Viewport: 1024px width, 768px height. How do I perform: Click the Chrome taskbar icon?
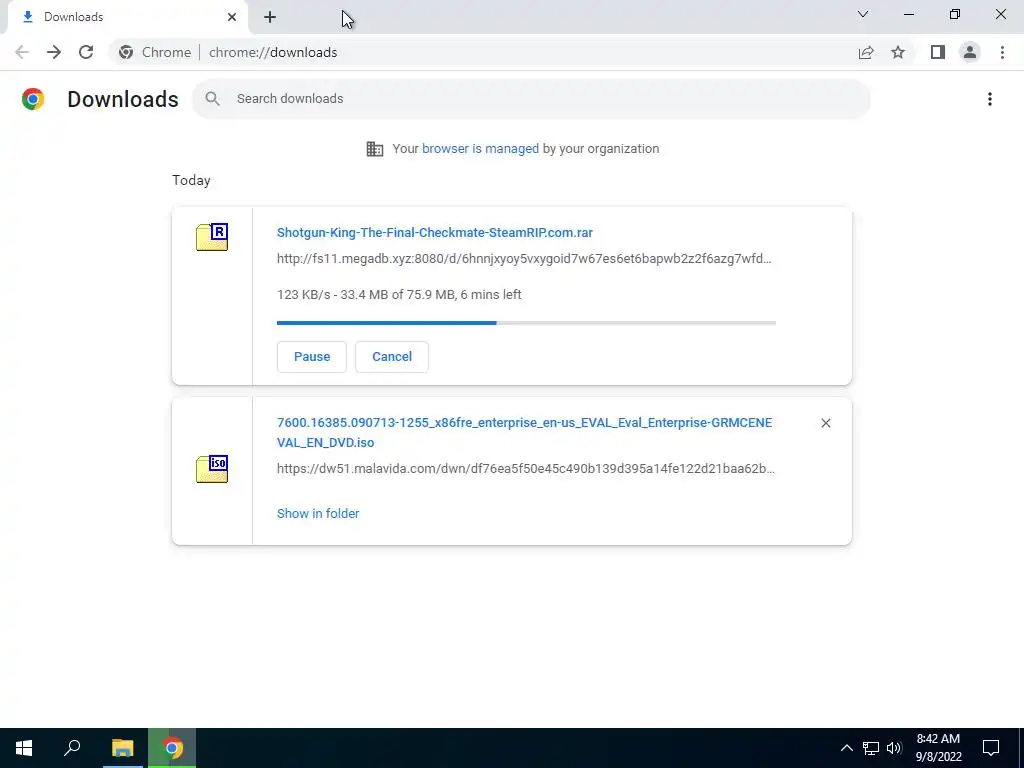coord(172,748)
